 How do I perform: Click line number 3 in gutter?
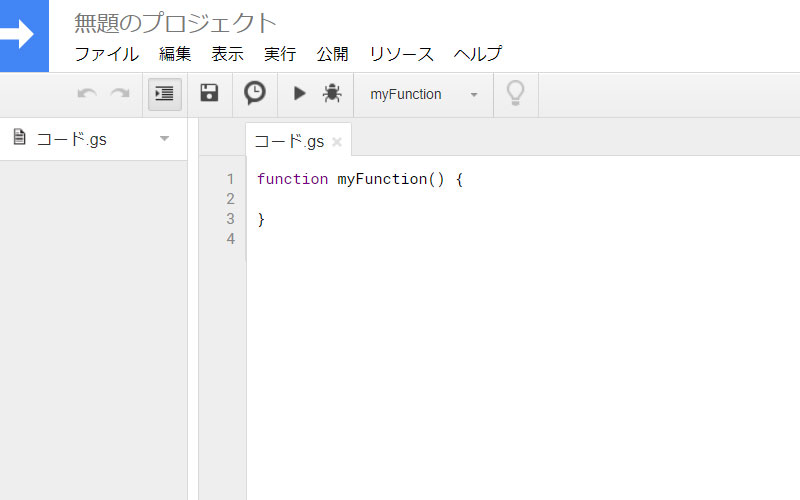tap(231, 219)
